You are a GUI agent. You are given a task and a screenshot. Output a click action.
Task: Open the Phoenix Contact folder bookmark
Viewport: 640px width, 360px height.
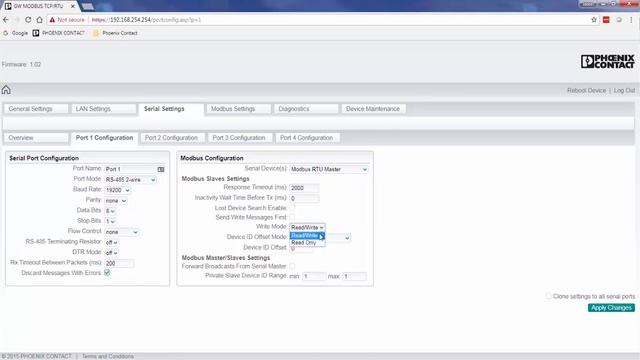coord(115,33)
